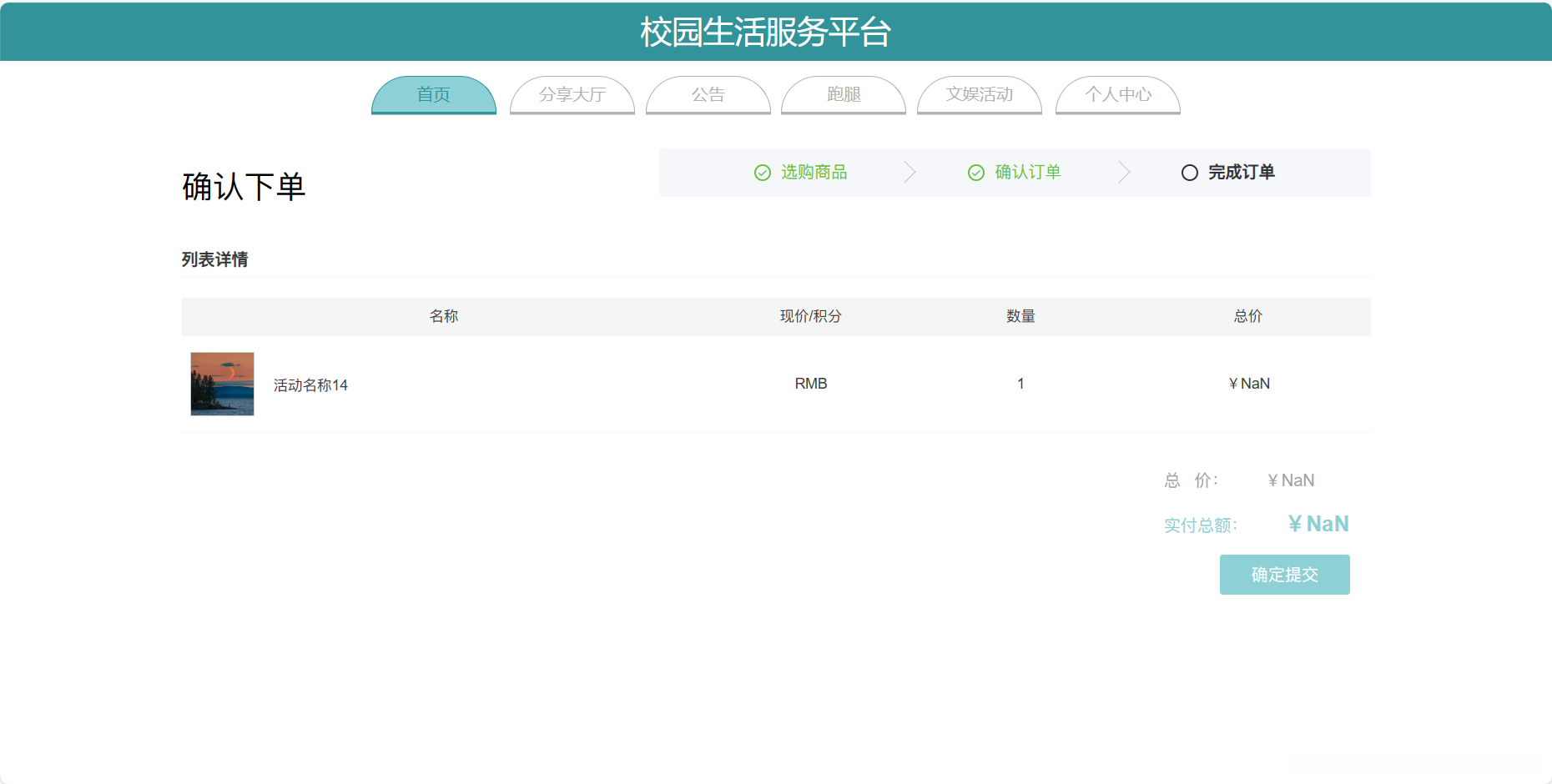
Task: Switch to the 分享大厅 tab
Action: click(572, 95)
